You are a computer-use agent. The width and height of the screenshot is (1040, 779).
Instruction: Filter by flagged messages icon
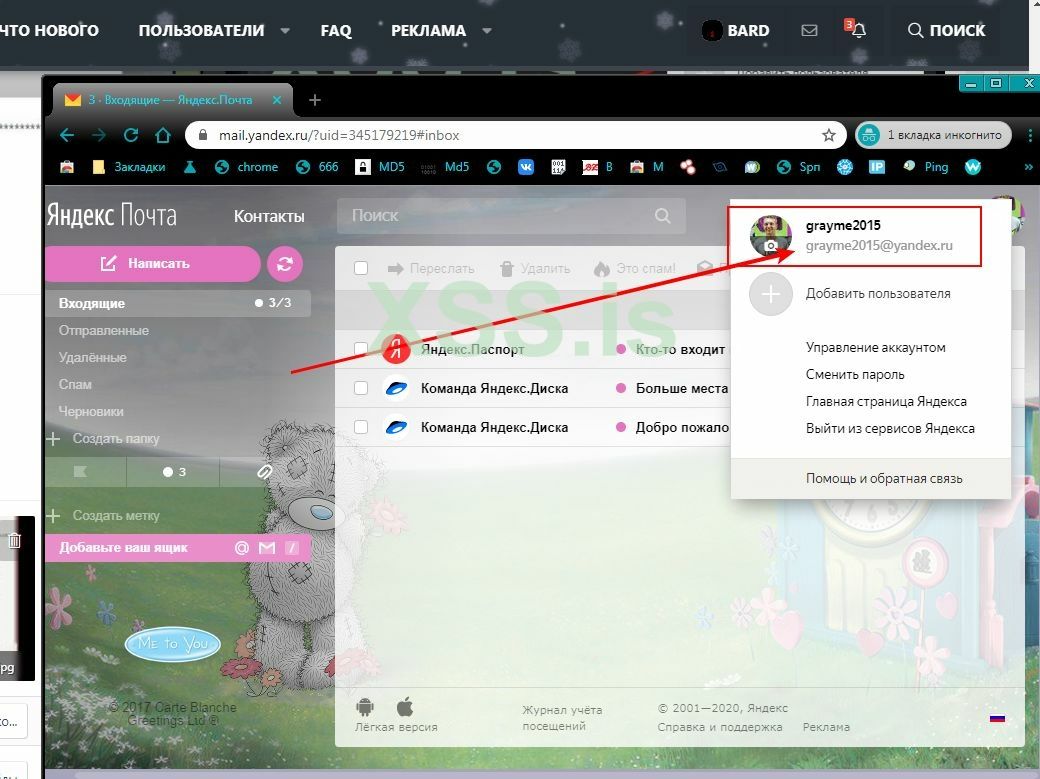click(x=80, y=472)
